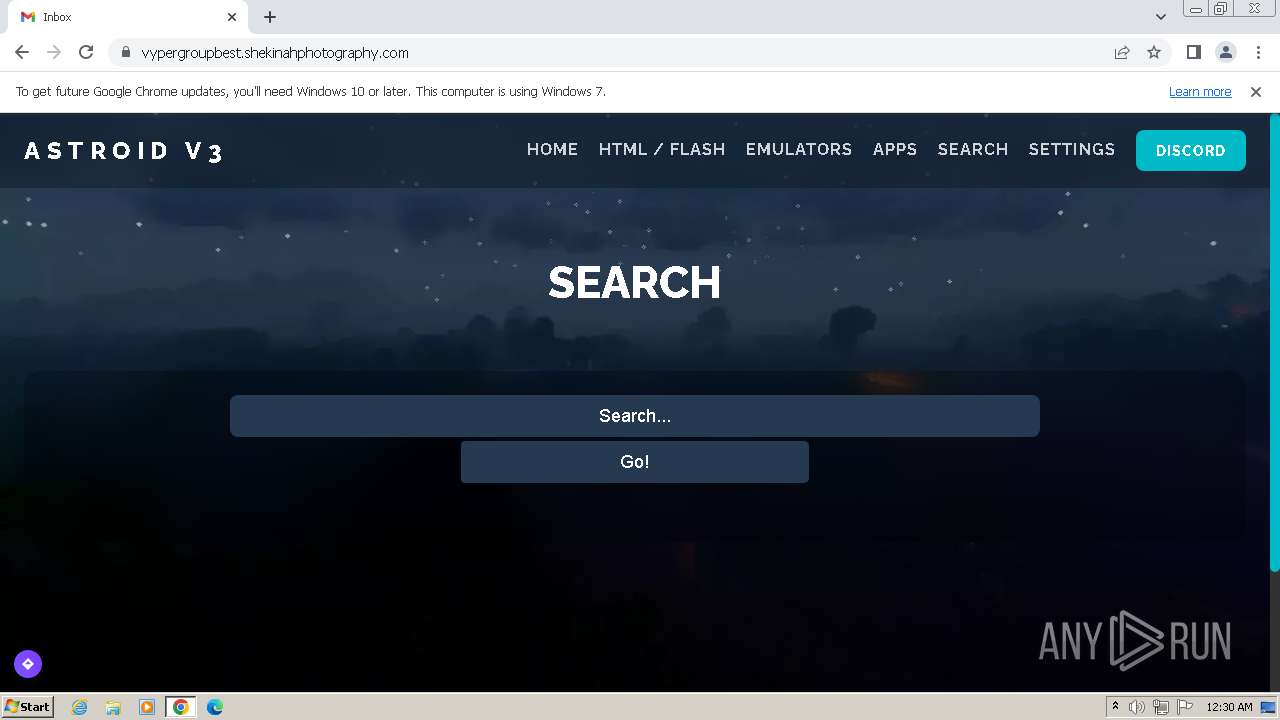Screen dimensions: 1280x720
Task: Open the APPS nav item
Action: (895, 149)
